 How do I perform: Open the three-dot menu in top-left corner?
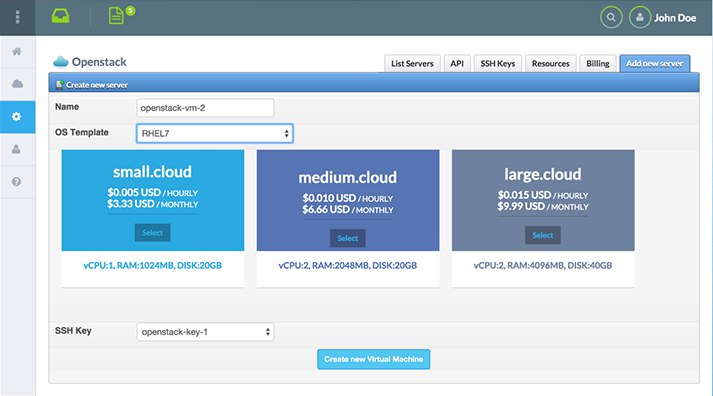coord(17,17)
